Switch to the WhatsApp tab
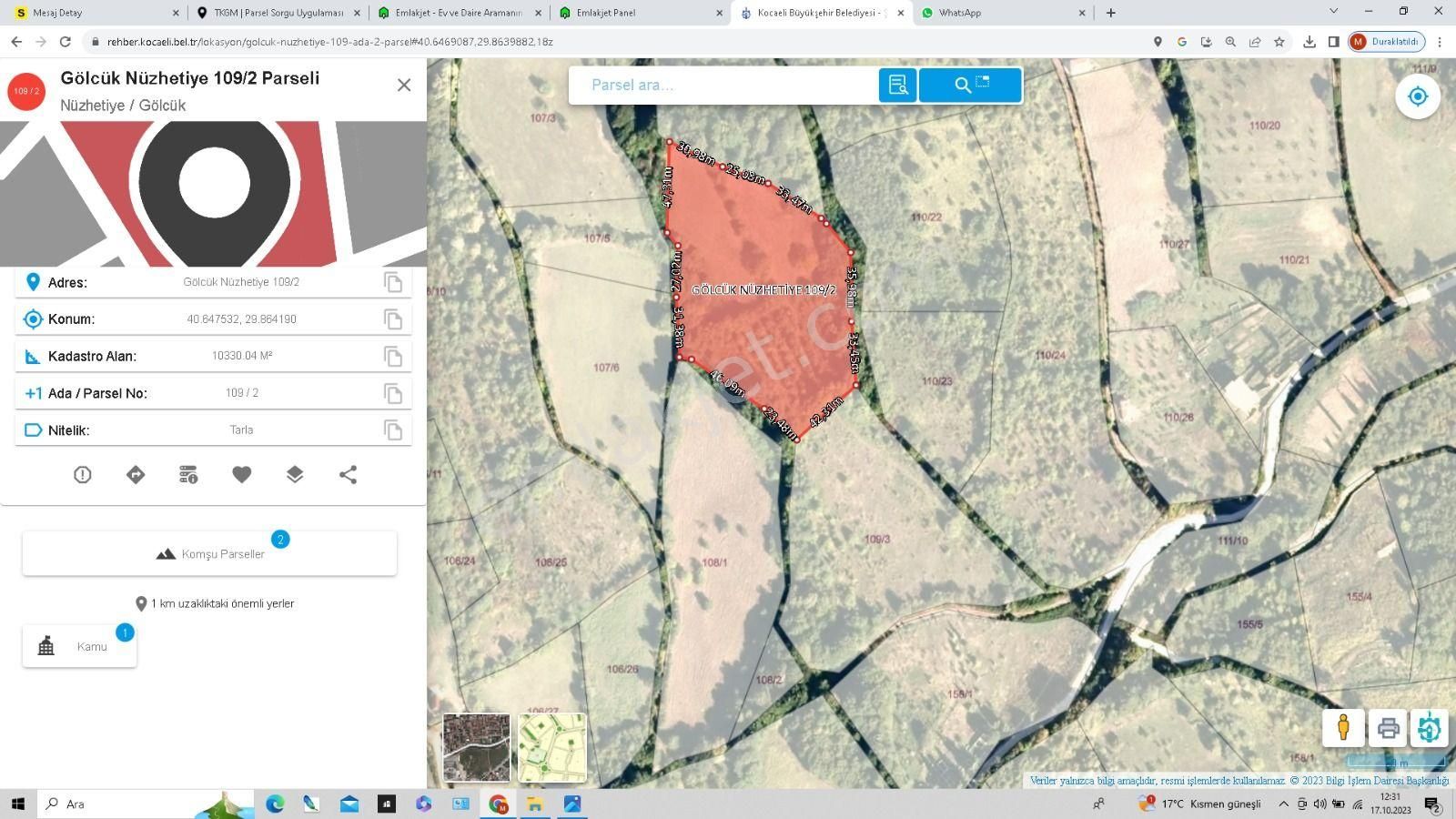 (1004, 13)
